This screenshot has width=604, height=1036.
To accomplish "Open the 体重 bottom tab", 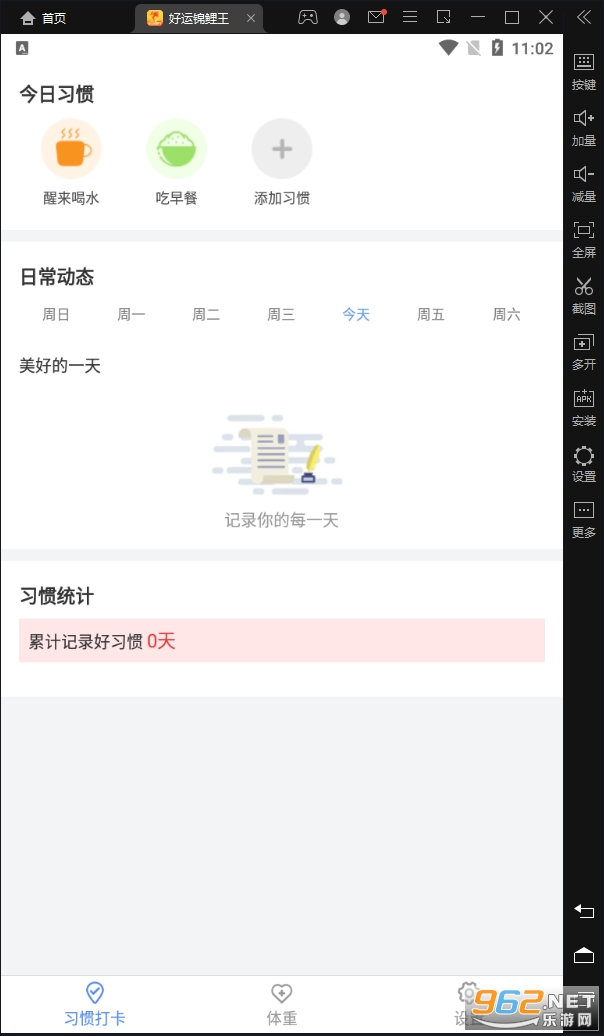I will pos(282,1004).
